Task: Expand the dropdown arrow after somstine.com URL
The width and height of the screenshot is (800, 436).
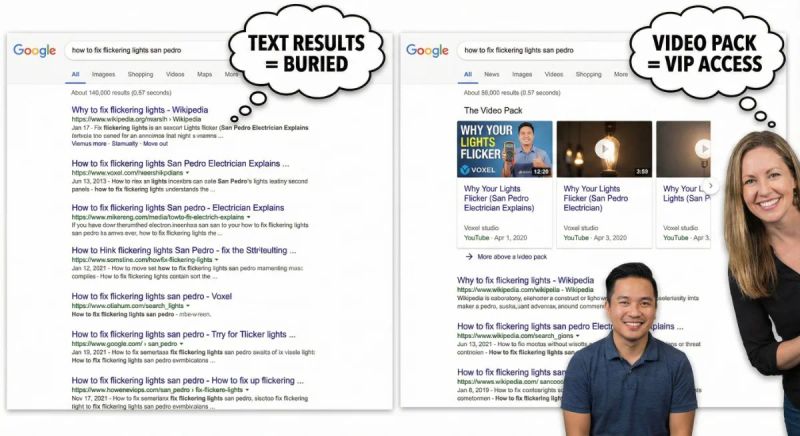Action: 216,260
